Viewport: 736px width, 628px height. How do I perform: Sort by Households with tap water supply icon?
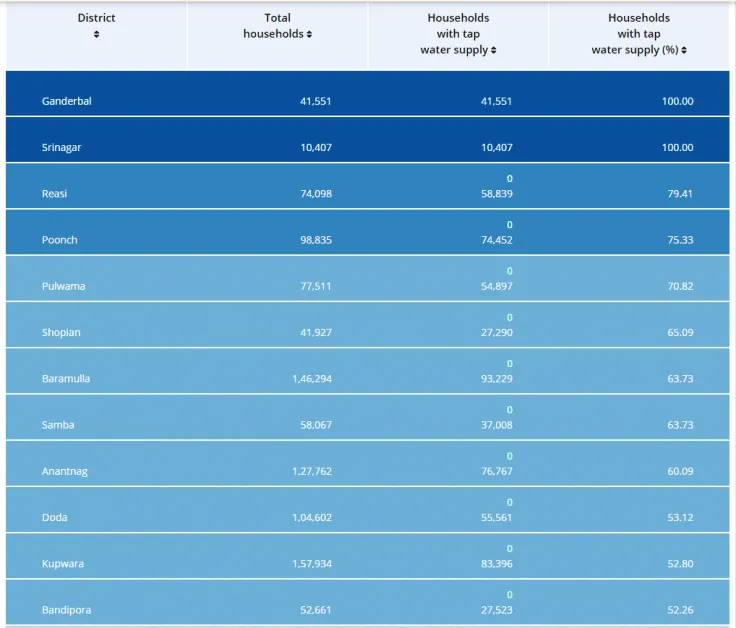[x=494, y=51]
